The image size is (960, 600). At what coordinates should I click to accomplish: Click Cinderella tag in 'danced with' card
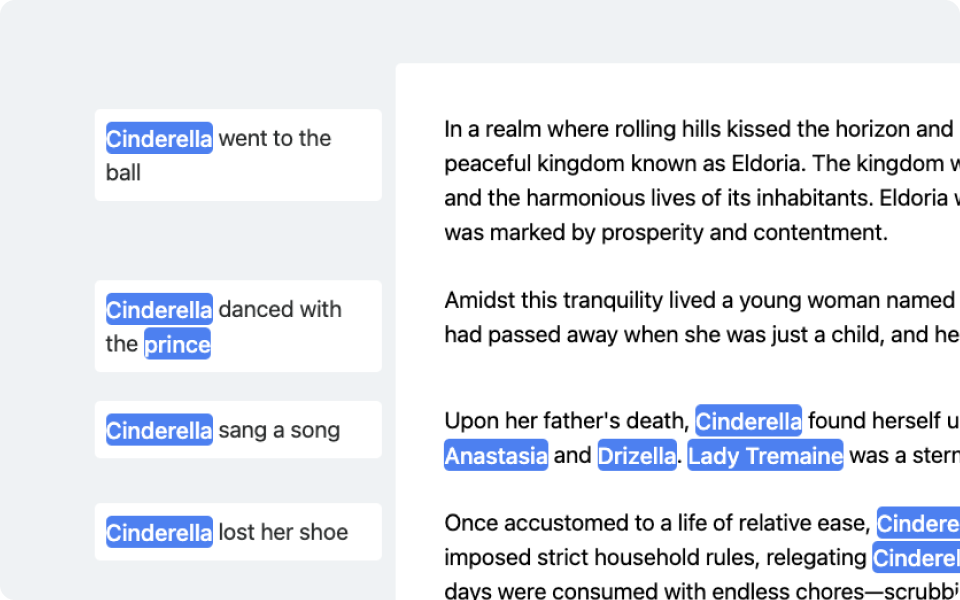point(159,309)
